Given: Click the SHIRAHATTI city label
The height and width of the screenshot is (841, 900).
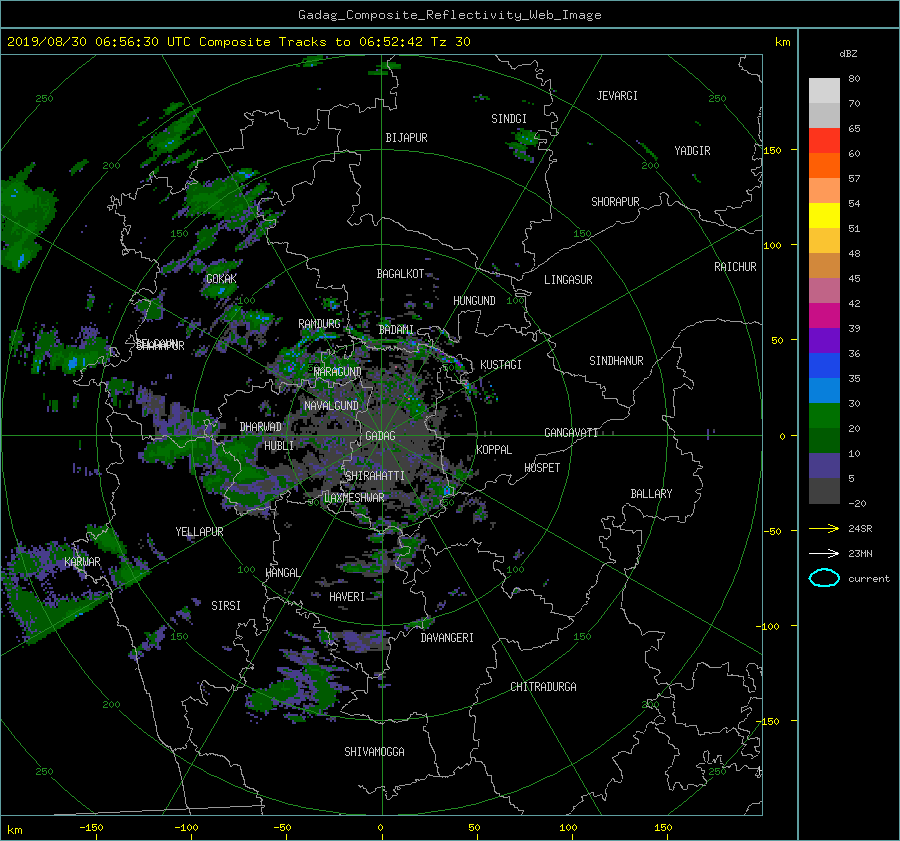Looking at the screenshot, I should pos(375,476).
